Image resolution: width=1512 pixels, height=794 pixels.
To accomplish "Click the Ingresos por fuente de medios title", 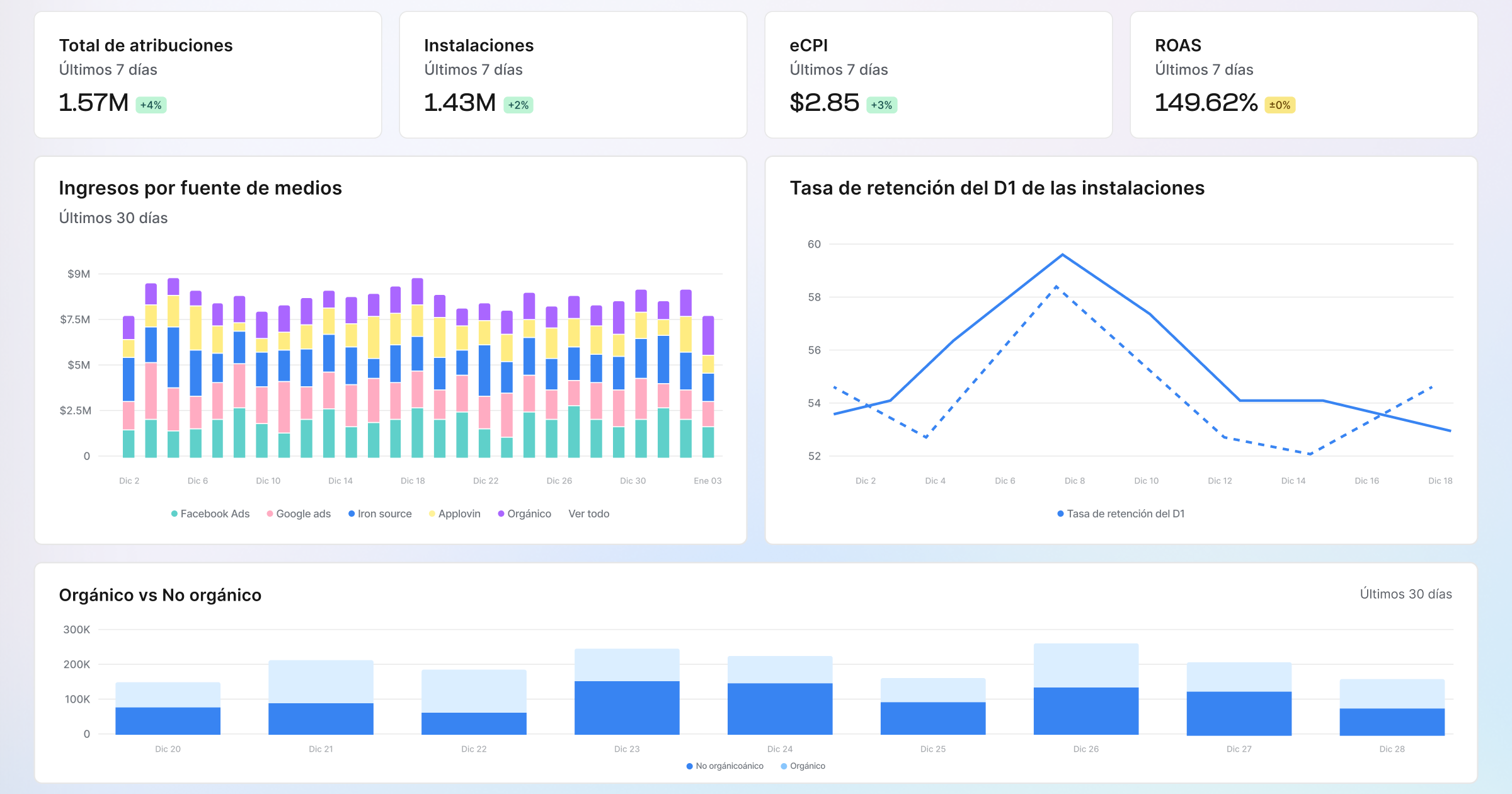I will [200, 188].
